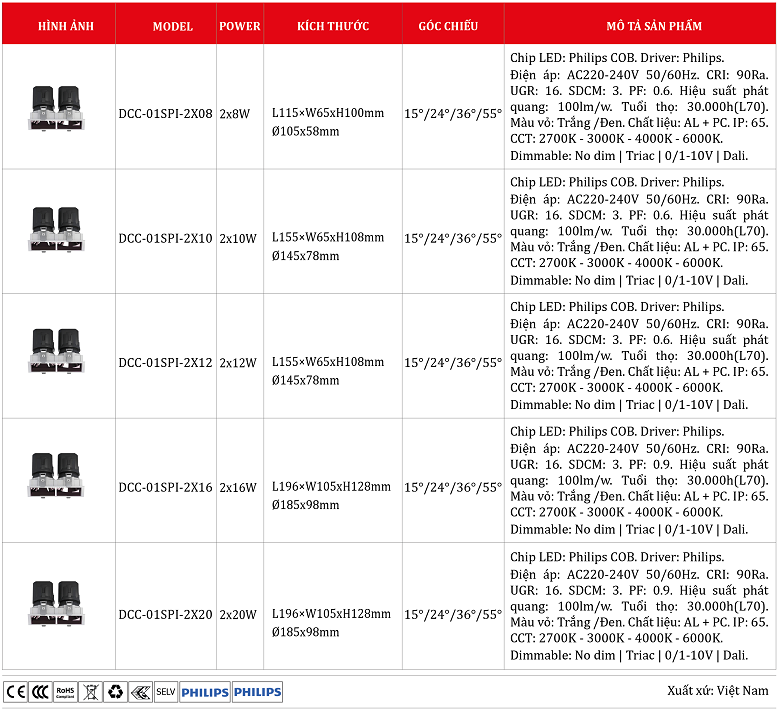Open product image for DCC-01SPI-2X10
781x725 pixels.
(x=56, y=230)
